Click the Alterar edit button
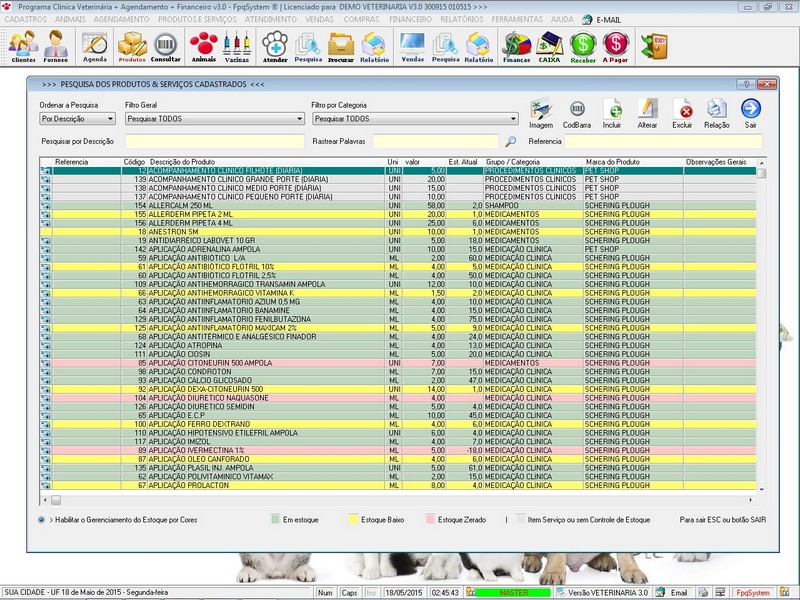Screen dimensions: 800x600 pos(647,112)
